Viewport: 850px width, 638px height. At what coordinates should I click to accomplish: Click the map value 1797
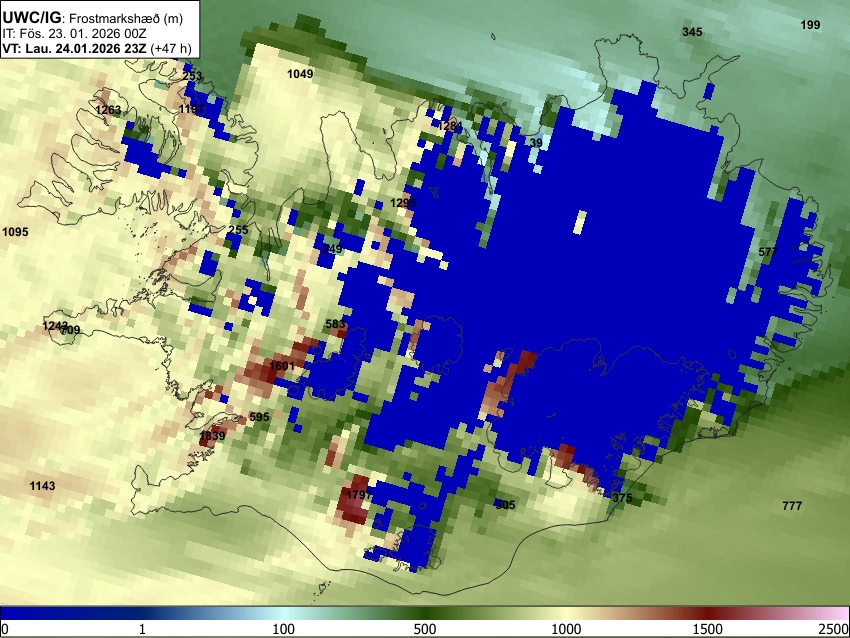tap(359, 495)
